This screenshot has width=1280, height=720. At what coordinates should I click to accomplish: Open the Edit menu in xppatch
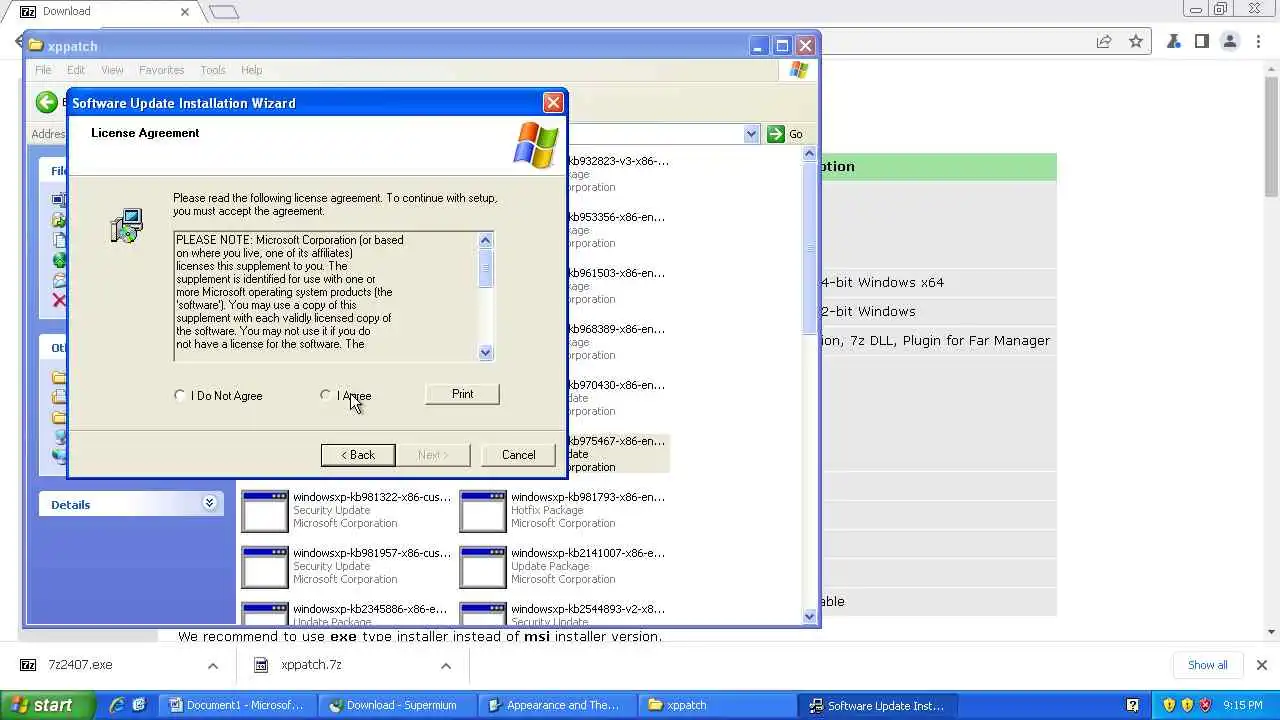[x=76, y=70]
